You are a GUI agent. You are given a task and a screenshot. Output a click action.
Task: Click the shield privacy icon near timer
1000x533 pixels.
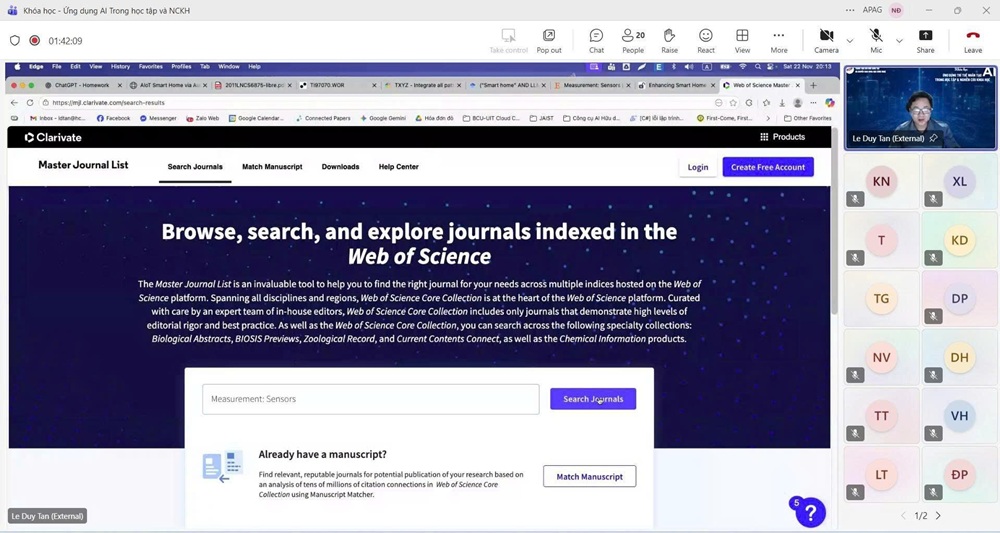point(14,41)
